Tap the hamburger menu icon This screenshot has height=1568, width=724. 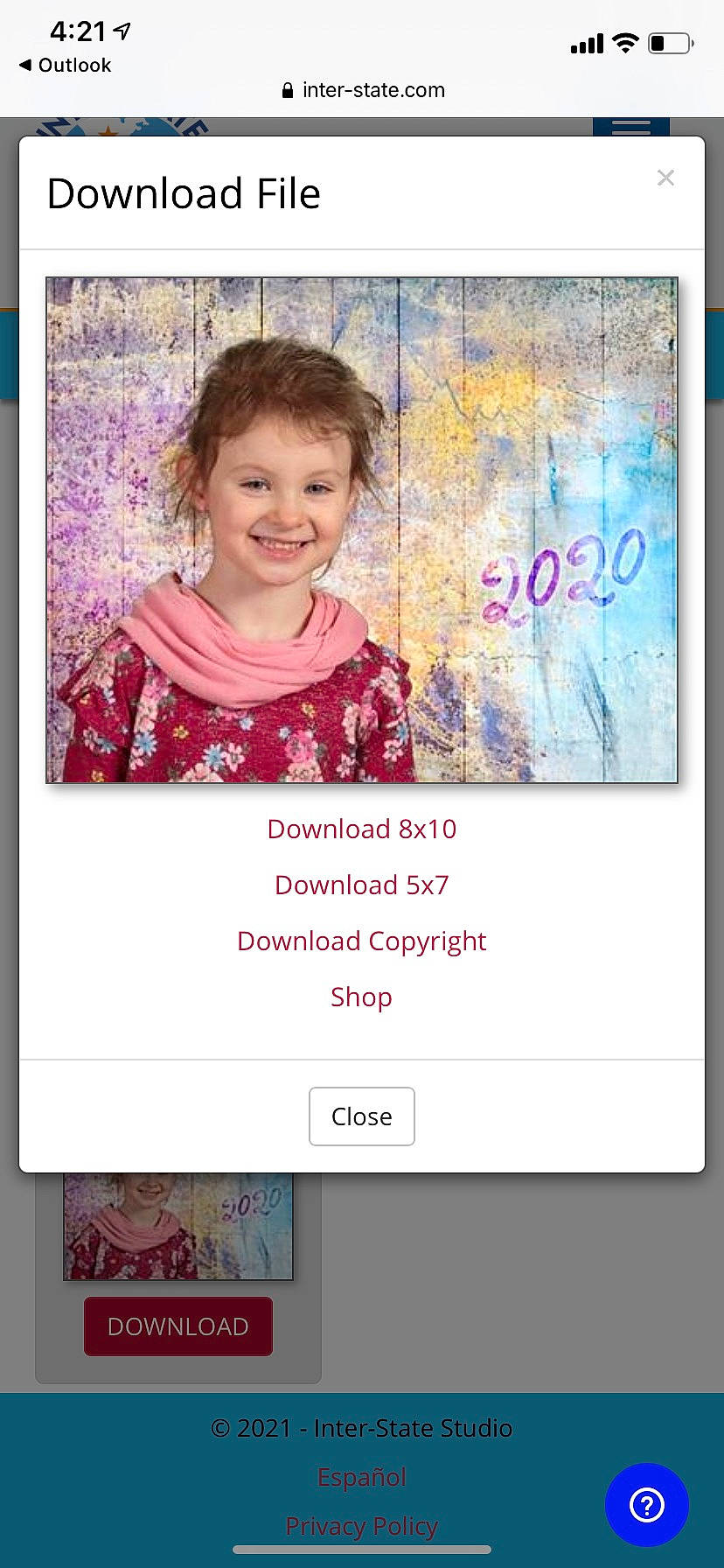[631, 128]
